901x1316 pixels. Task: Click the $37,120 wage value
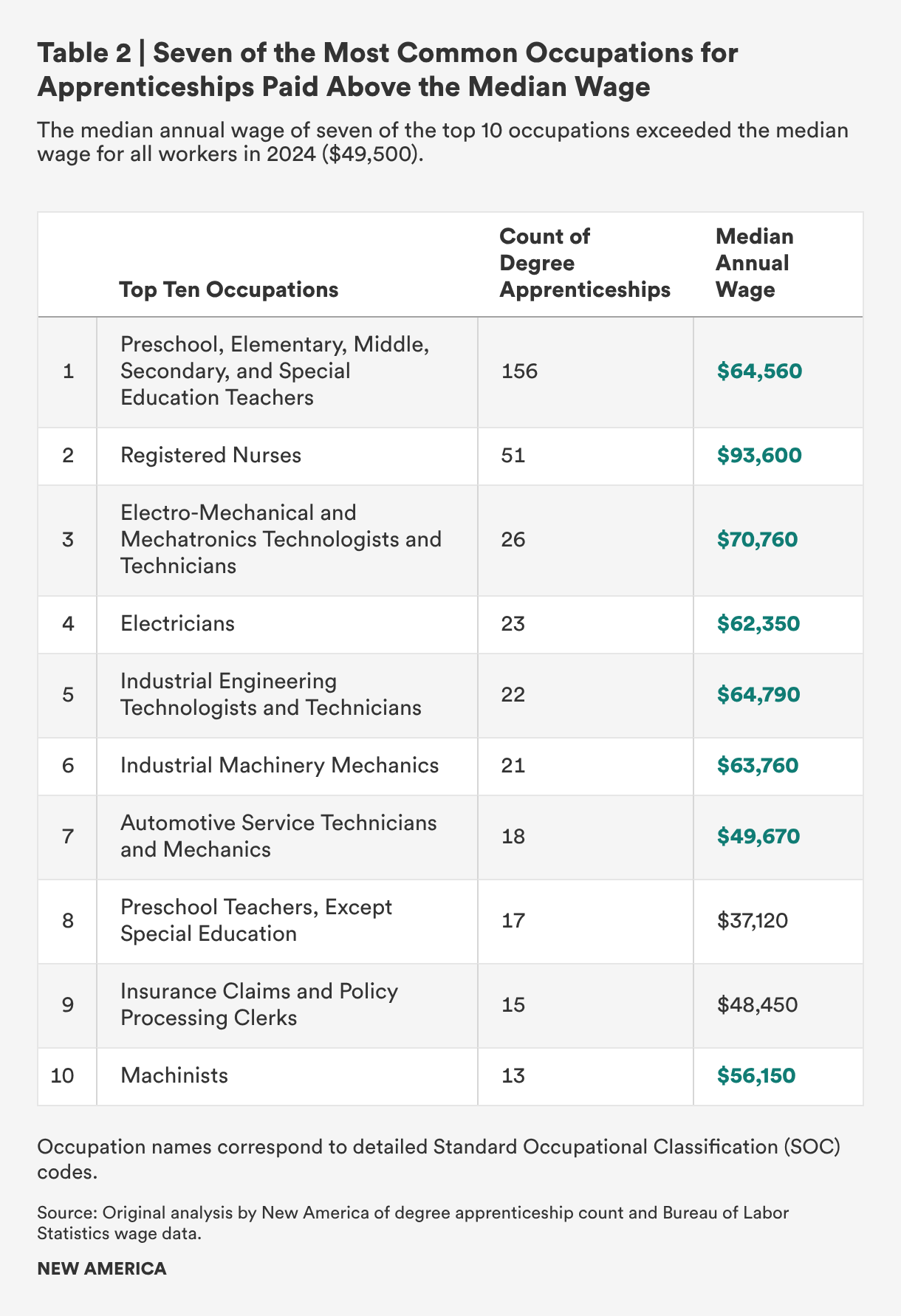(753, 920)
